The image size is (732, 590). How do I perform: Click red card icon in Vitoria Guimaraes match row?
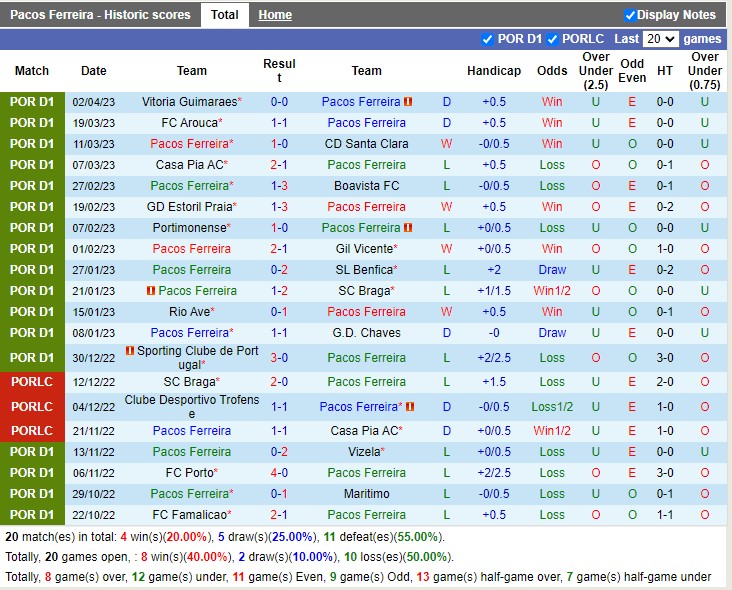pos(409,102)
